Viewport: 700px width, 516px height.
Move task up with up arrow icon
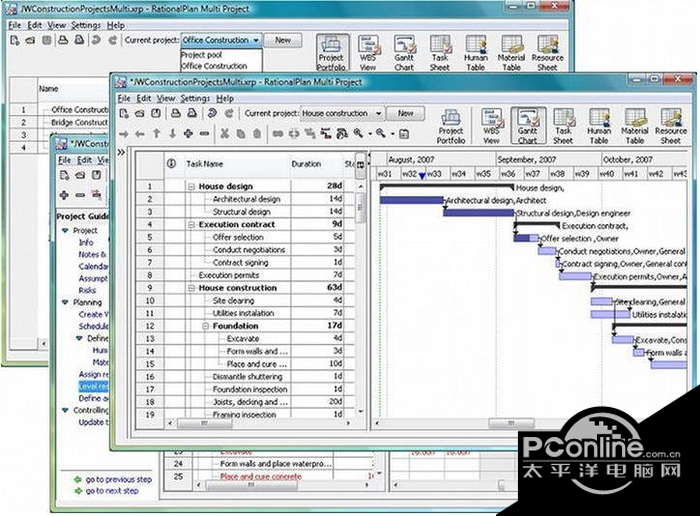pyautogui.click(x=156, y=133)
